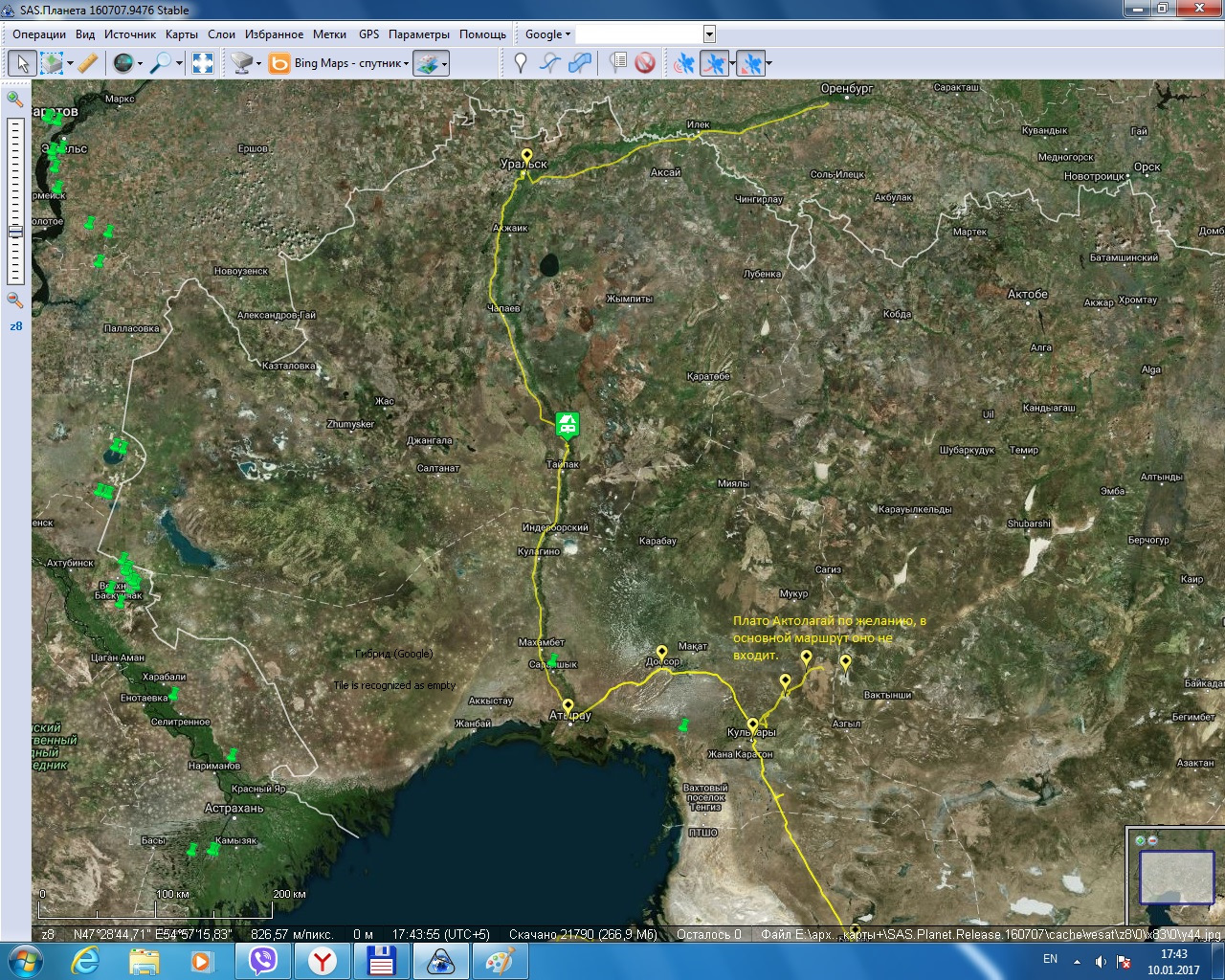
Task: Choose the add path tool
Action: [549, 63]
